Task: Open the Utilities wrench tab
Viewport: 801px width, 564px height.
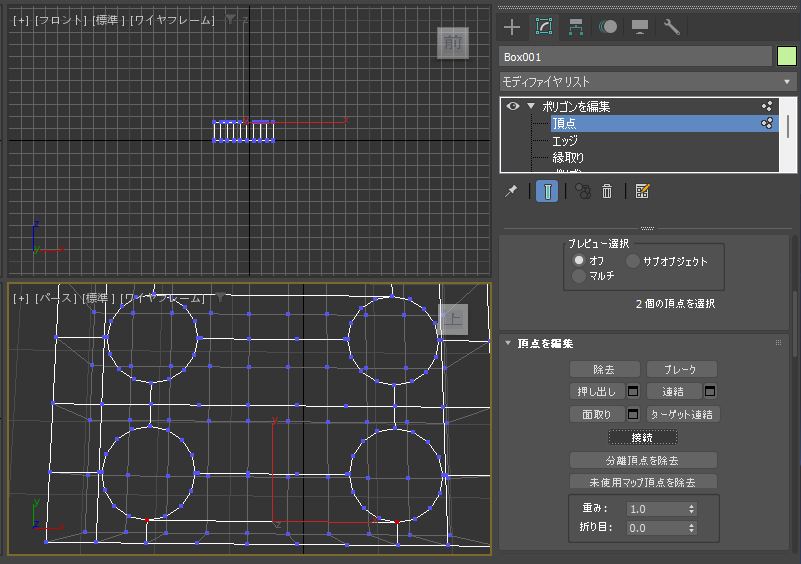Action: 671,27
